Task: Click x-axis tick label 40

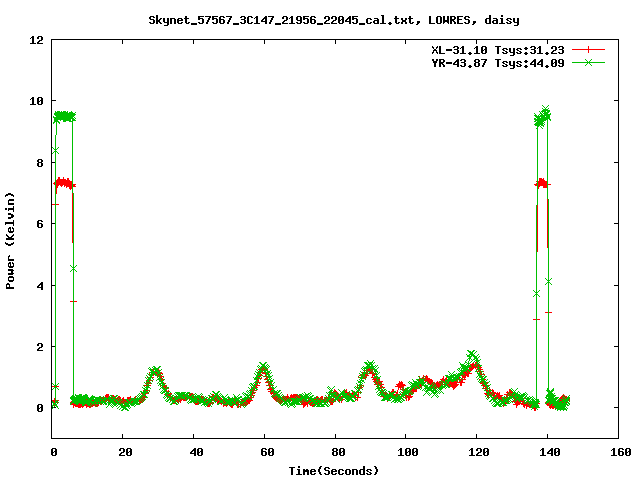Action: (x=196, y=452)
